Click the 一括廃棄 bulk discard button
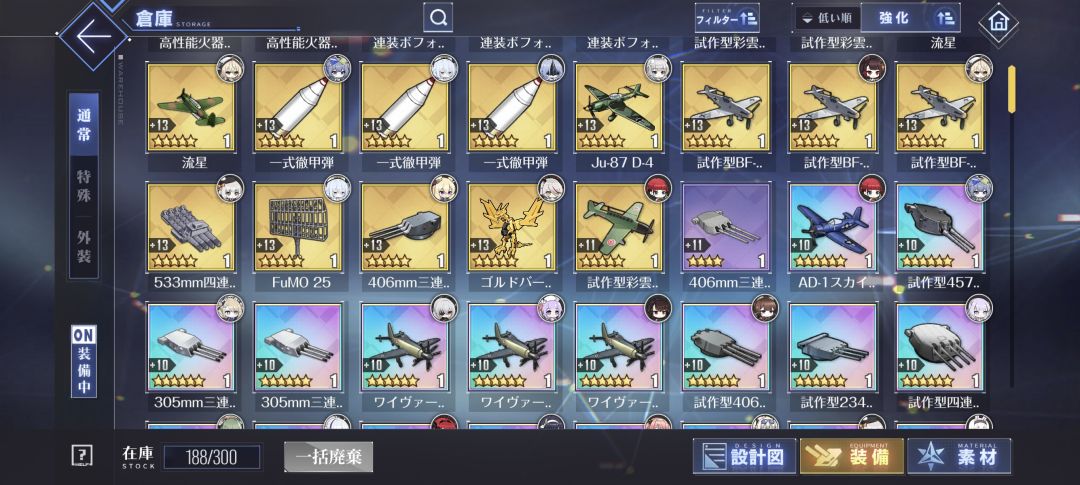 coord(329,457)
